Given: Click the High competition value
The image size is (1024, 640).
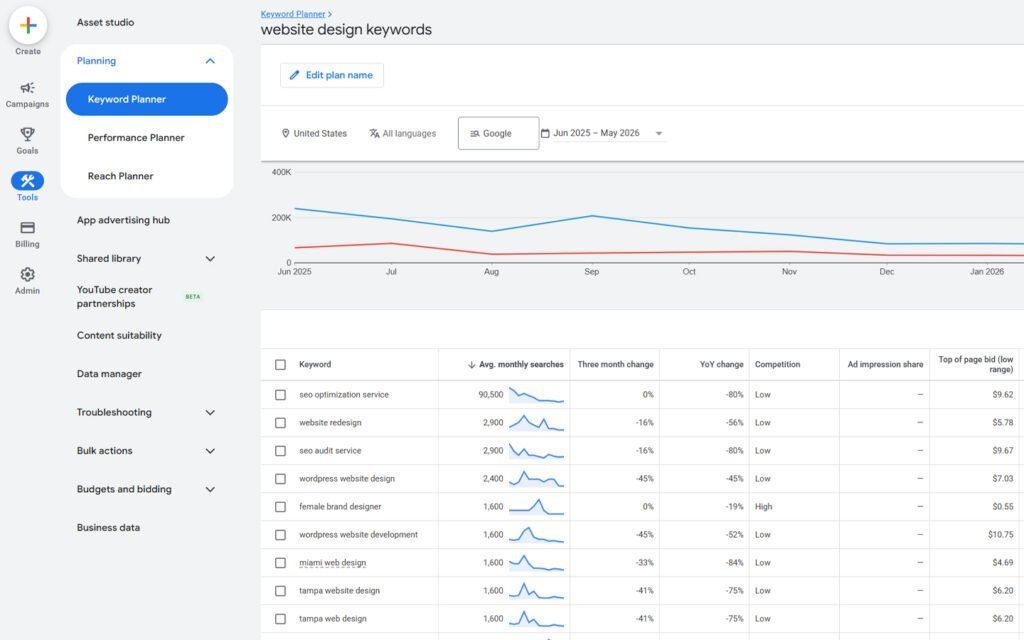Looking at the screenshot, I should pyautogui.click(x=763, y=506).
